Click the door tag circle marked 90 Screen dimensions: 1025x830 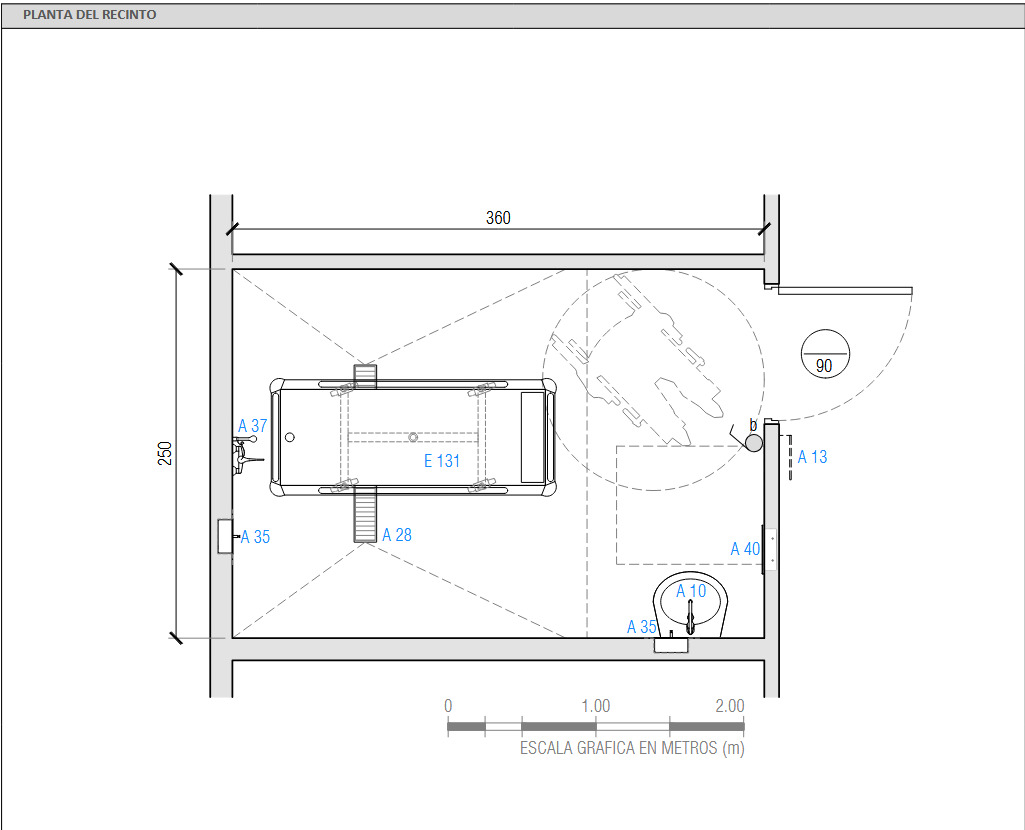tap(824, 353)
